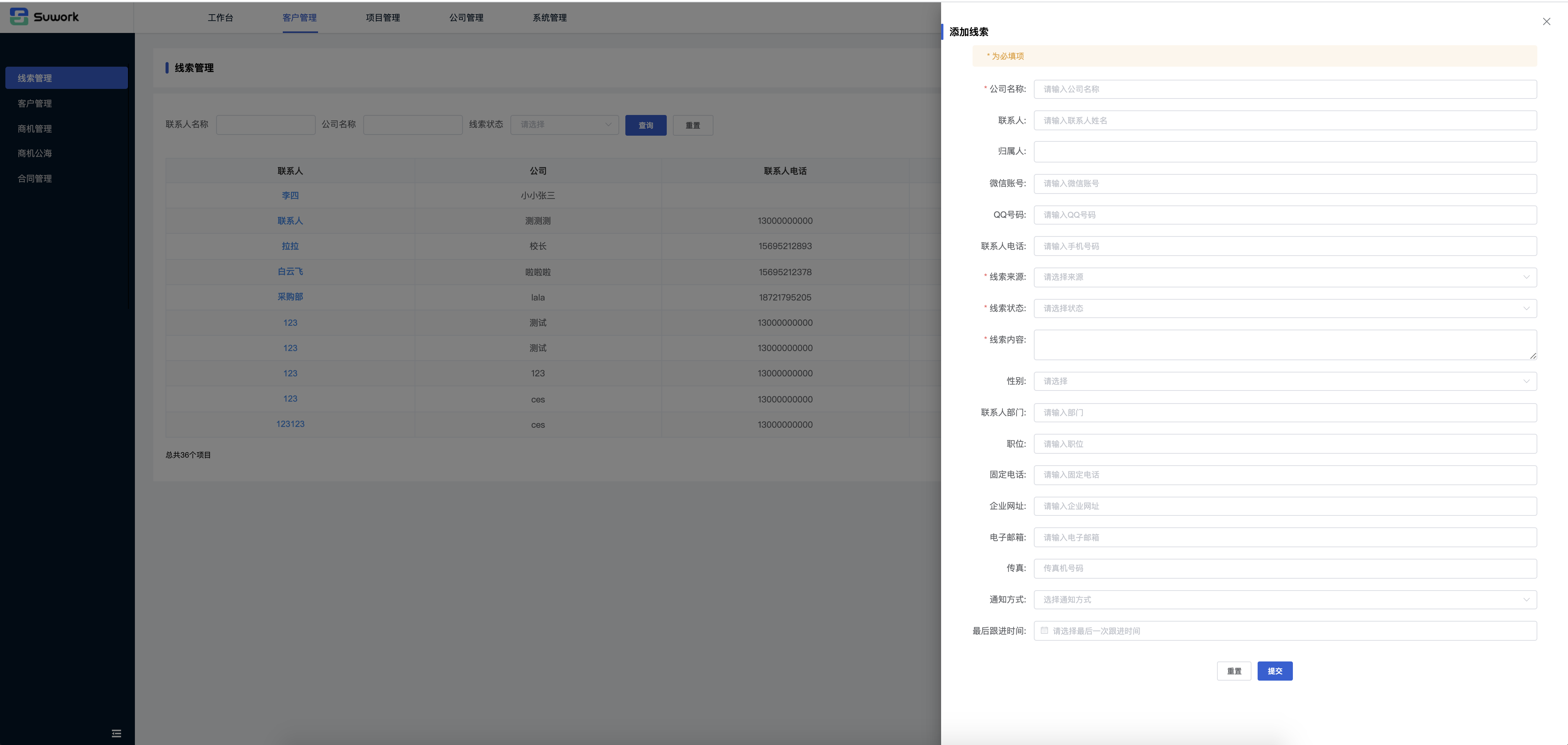Screen dimensions: 1568x745
Task: Open the 拉拉 contact link
Action: [x=290, y=246]
